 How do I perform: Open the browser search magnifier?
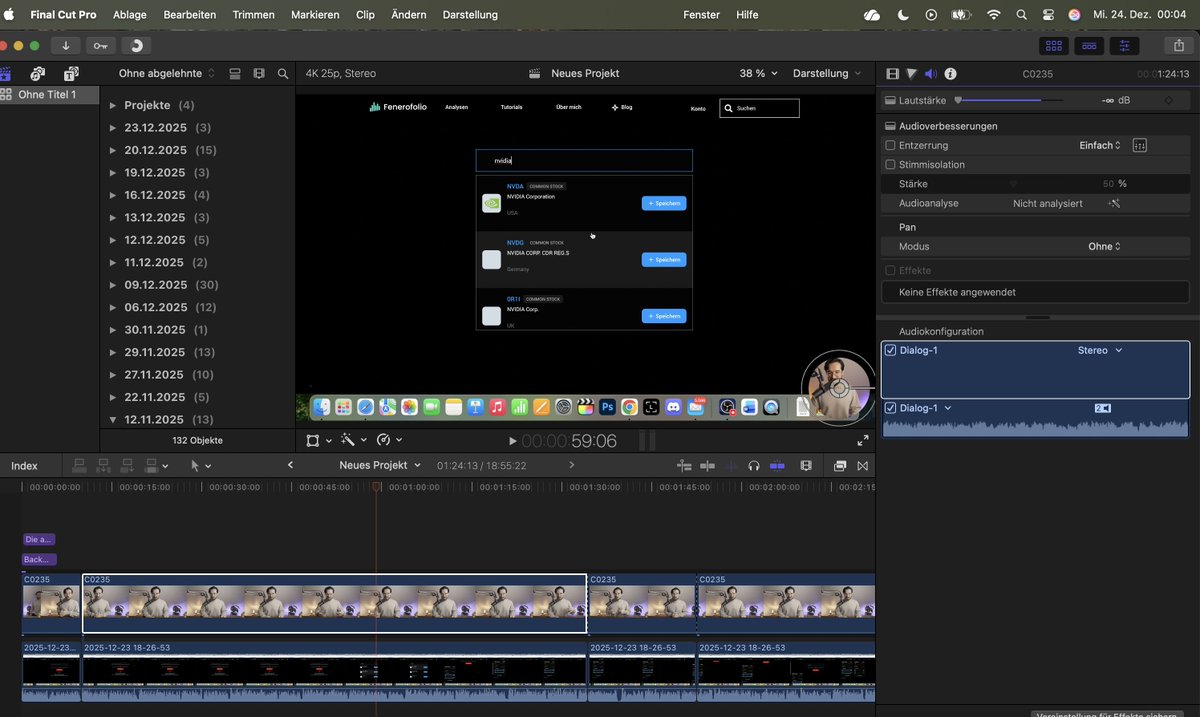tap(283, 73)
